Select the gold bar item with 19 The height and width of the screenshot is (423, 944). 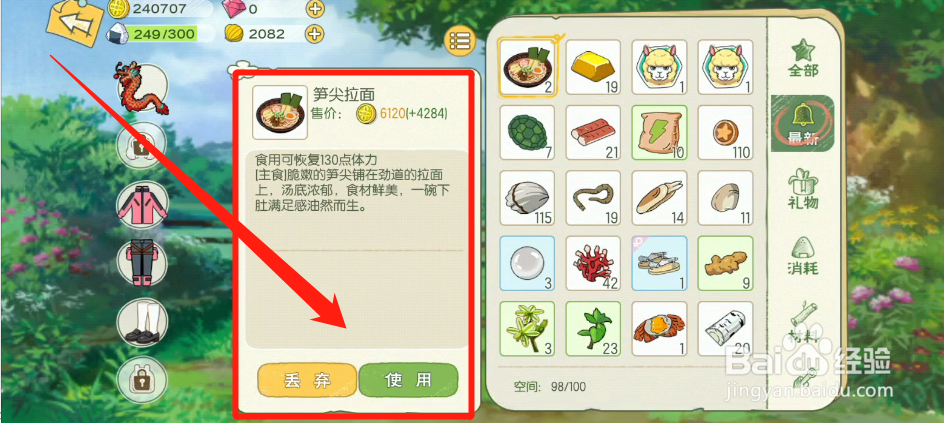point(593,67)
